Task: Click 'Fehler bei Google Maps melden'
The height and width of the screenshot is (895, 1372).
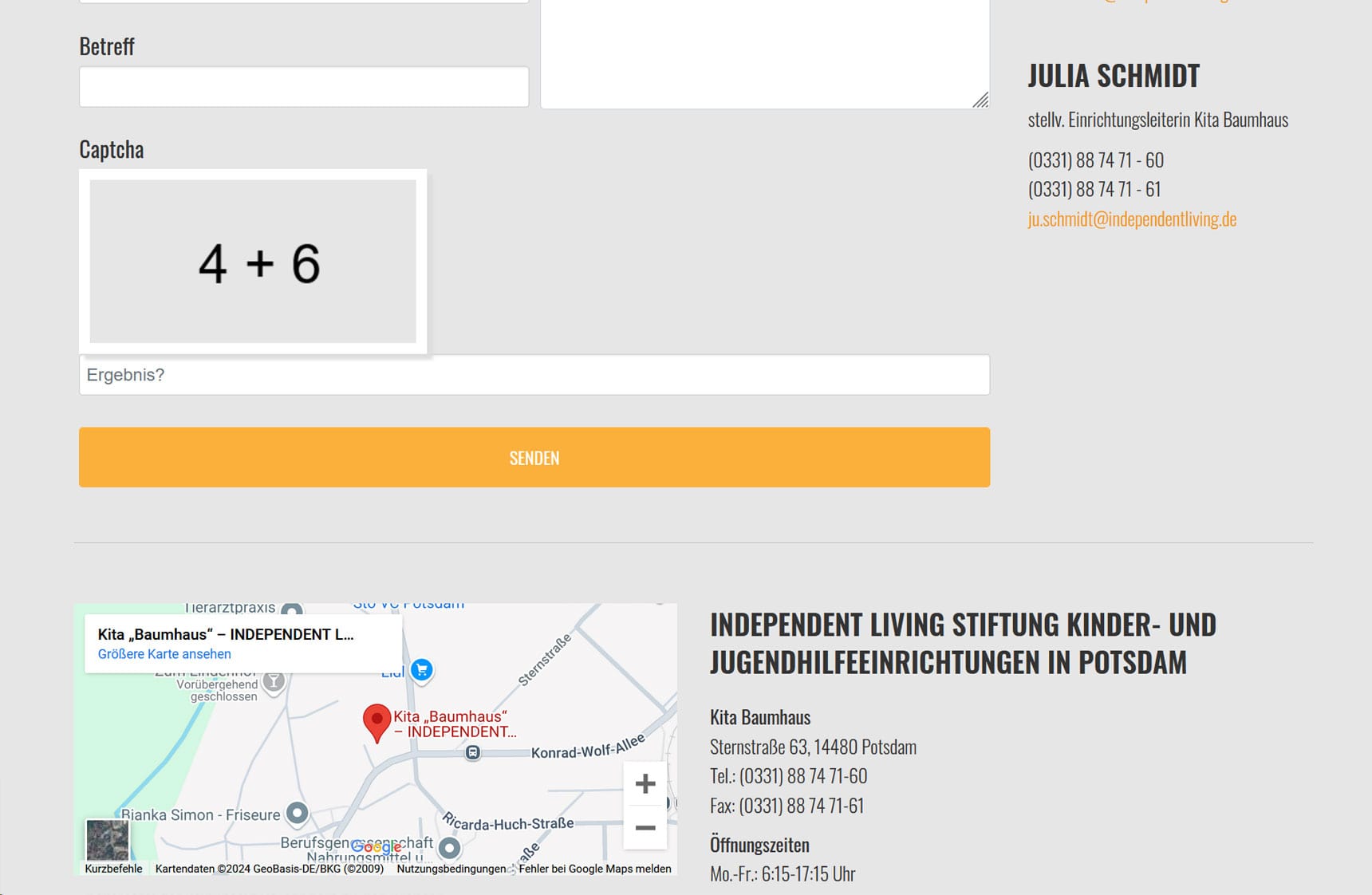Action: click(x=595, y=869)
